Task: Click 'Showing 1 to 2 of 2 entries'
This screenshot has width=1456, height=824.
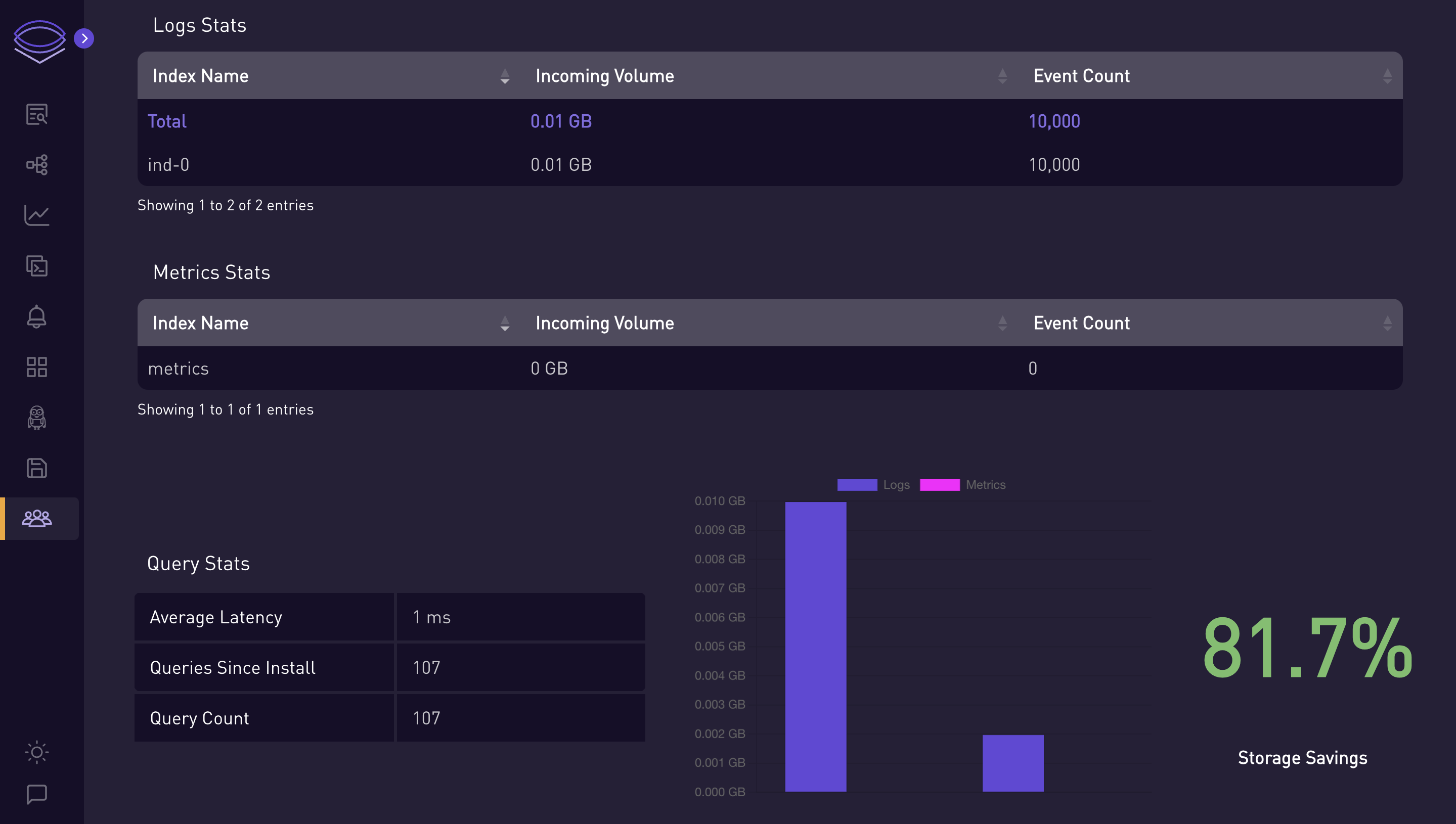Action: tap(226, 205)
